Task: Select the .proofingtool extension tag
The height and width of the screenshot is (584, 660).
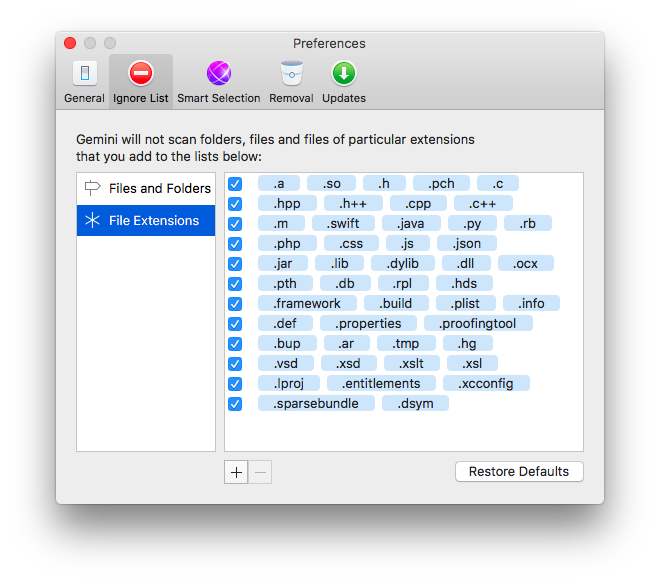Action: [478, 323]
